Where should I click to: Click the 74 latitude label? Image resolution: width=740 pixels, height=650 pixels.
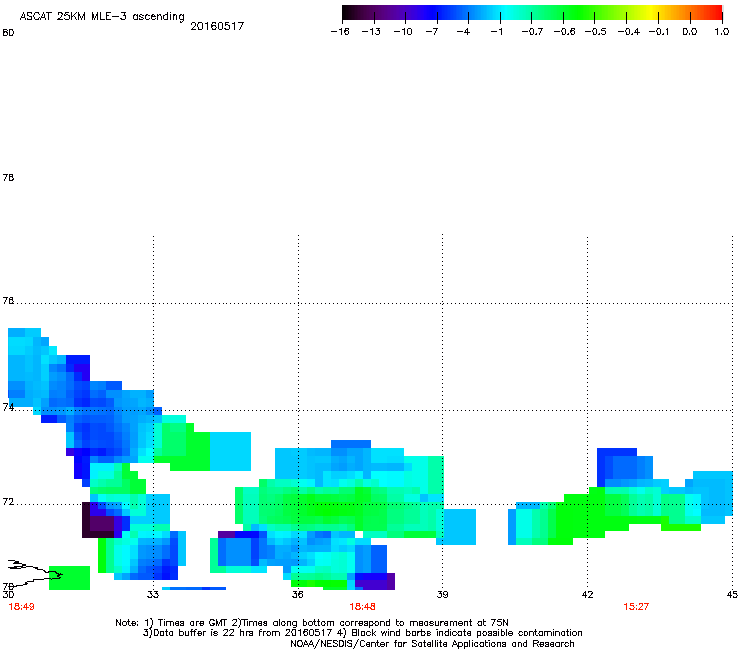tap(8, 407)
